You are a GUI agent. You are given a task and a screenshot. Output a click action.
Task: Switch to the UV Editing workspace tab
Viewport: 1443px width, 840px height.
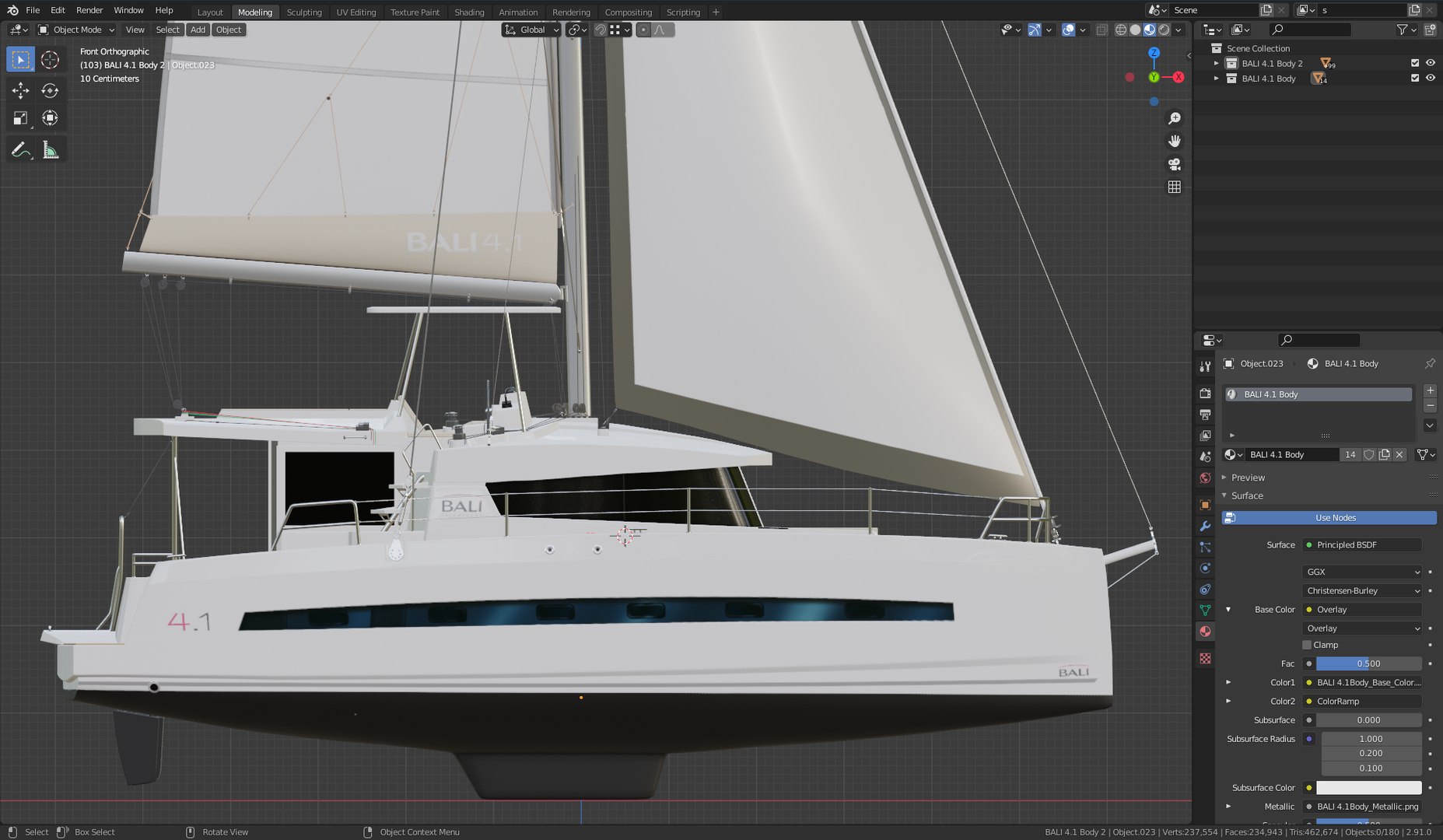[356, 12]
